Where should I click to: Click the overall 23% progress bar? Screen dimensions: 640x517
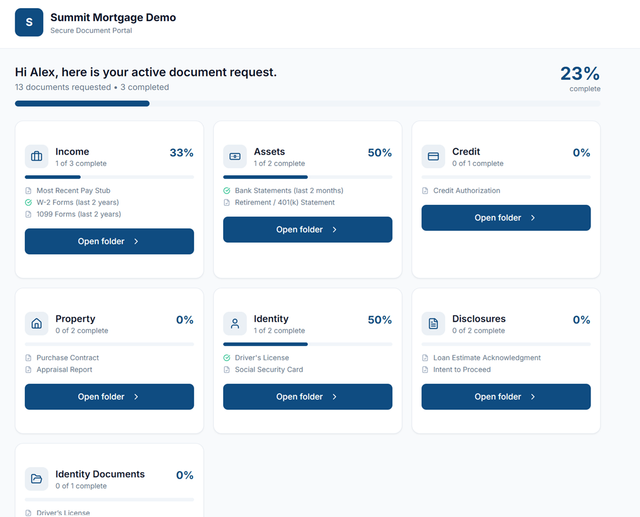tap(308, 104)
